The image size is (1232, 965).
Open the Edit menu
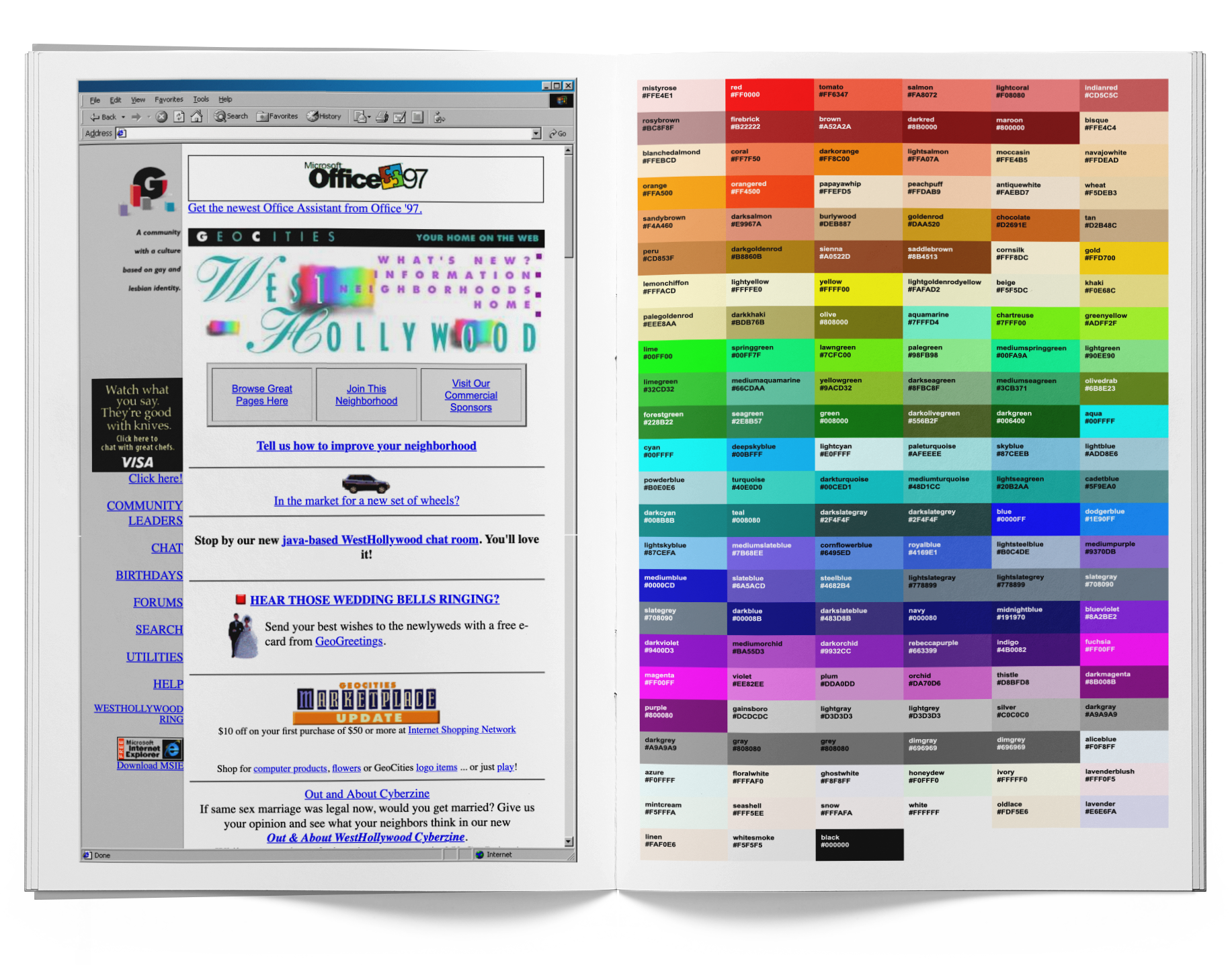[116, 100]
